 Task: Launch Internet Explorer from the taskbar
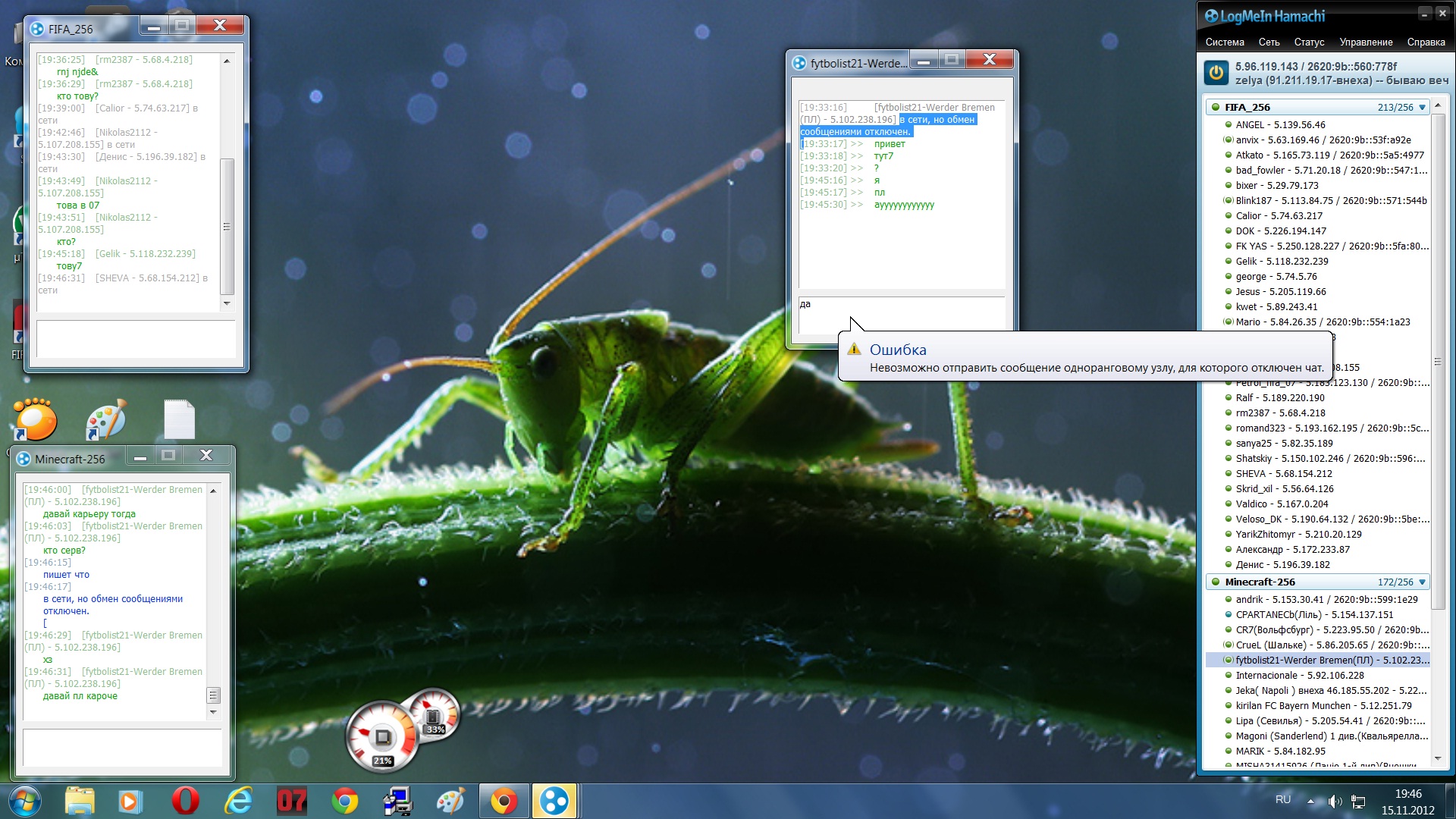pyautogui.click(x=238, y=801)
